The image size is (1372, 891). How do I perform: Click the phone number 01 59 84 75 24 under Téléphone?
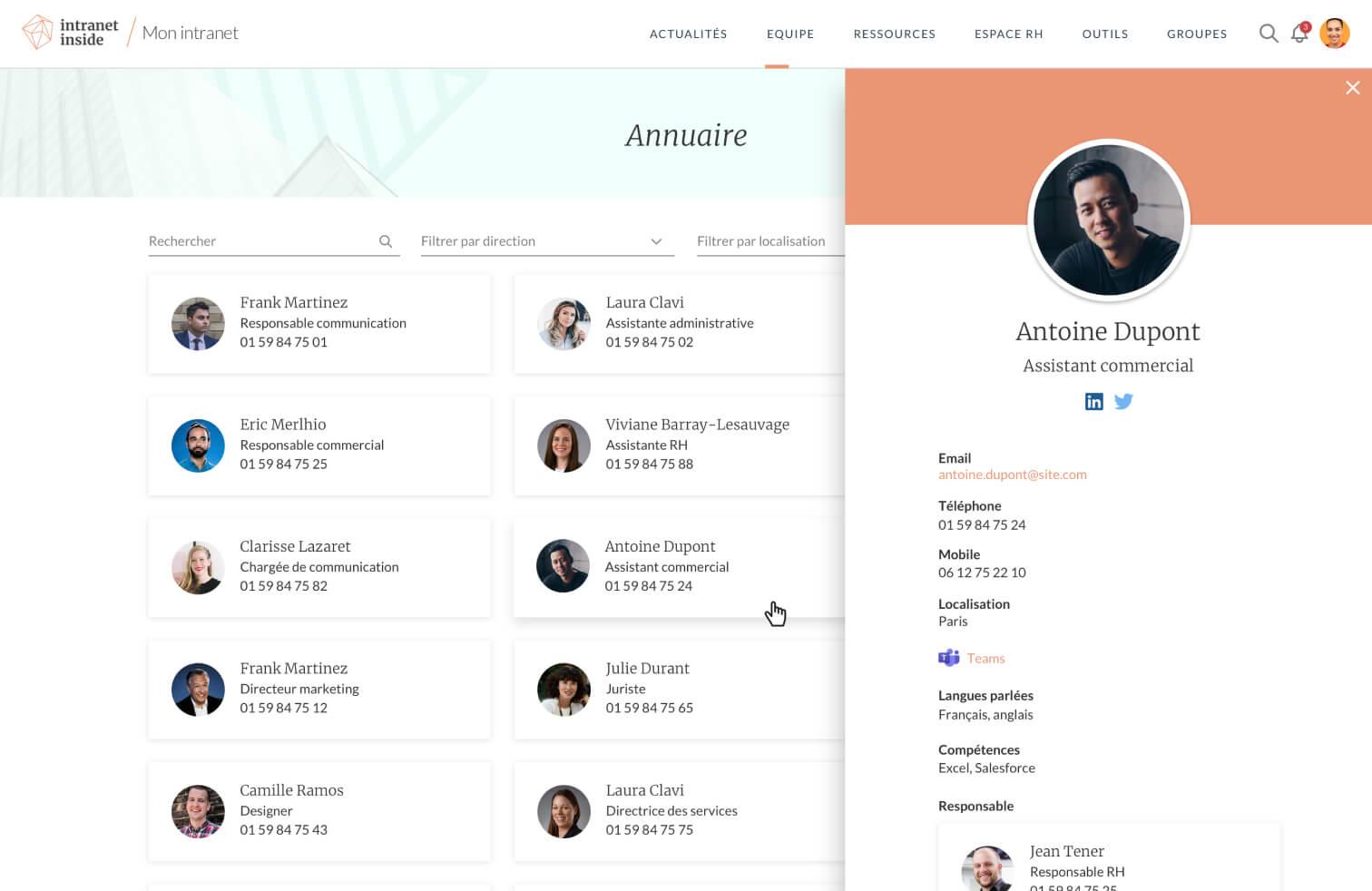tap(982, 525)
